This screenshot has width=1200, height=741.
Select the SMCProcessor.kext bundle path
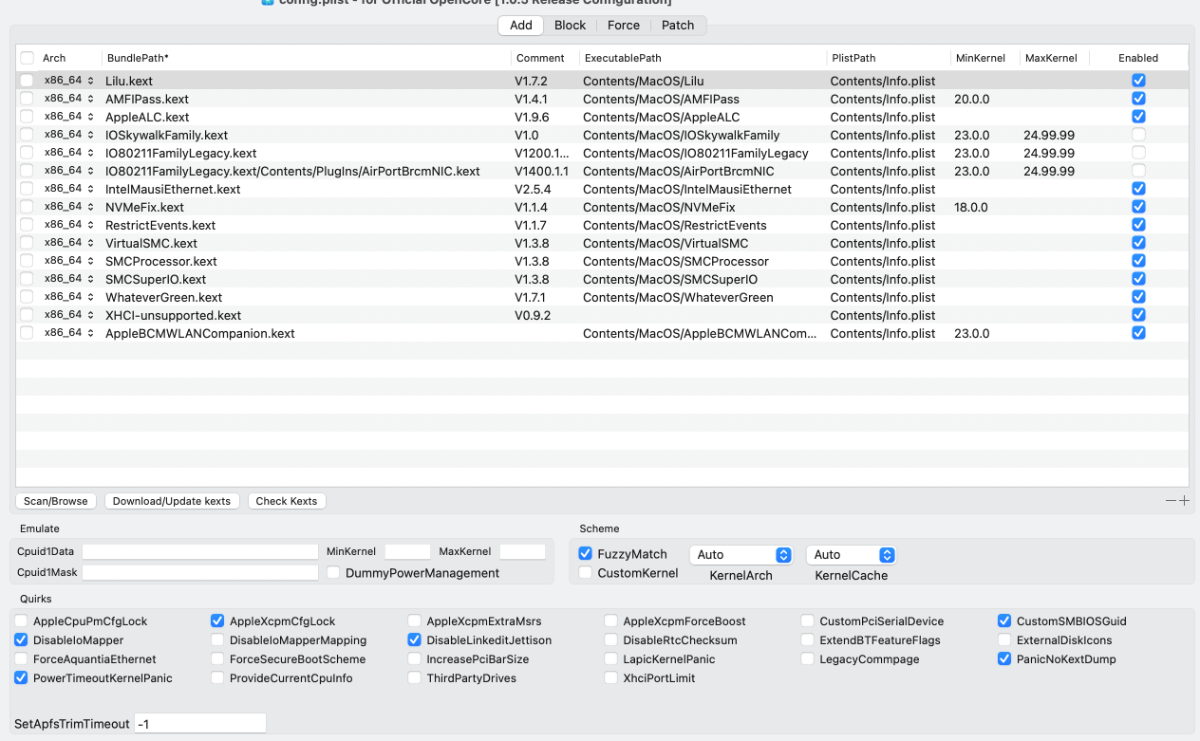pos(161,261)
